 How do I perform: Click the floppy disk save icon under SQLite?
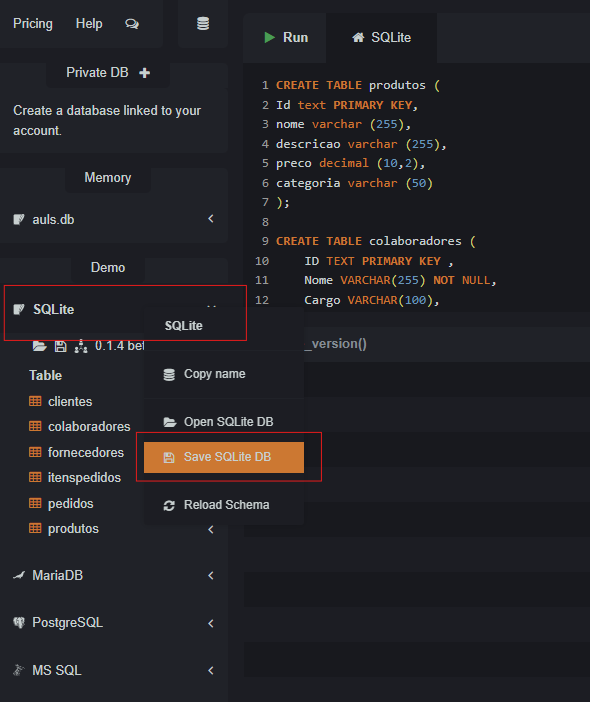(60, 346)
